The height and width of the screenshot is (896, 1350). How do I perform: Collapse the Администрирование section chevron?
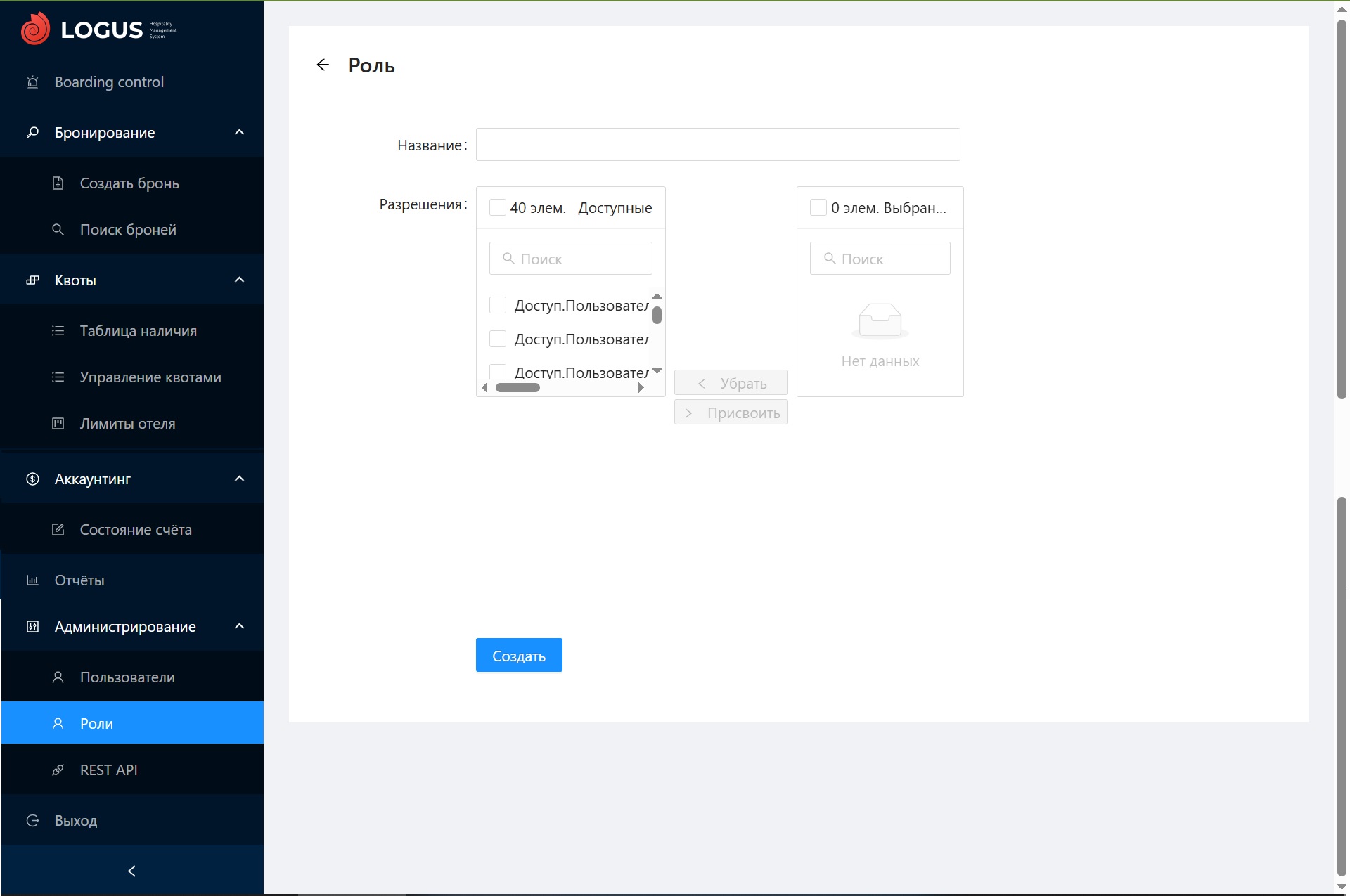click(239, 627)
